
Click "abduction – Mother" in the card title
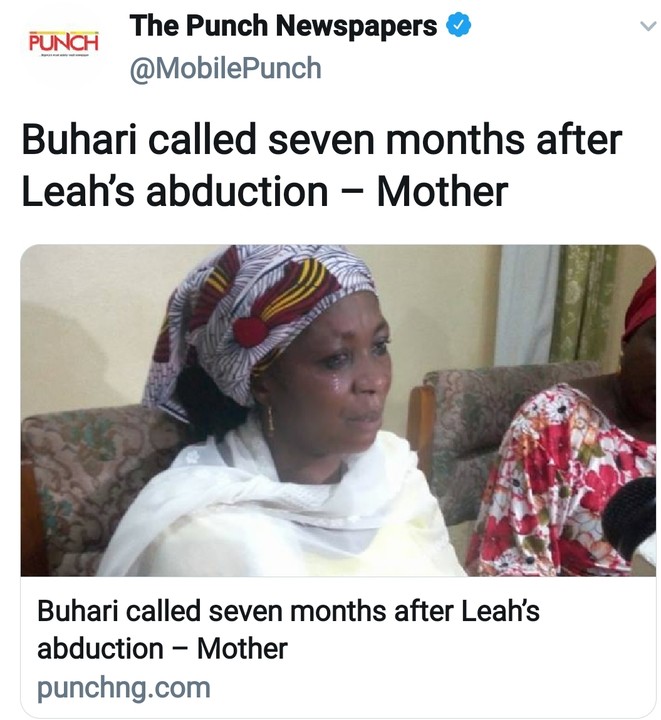pyautogui.click(x=162, y=648)
